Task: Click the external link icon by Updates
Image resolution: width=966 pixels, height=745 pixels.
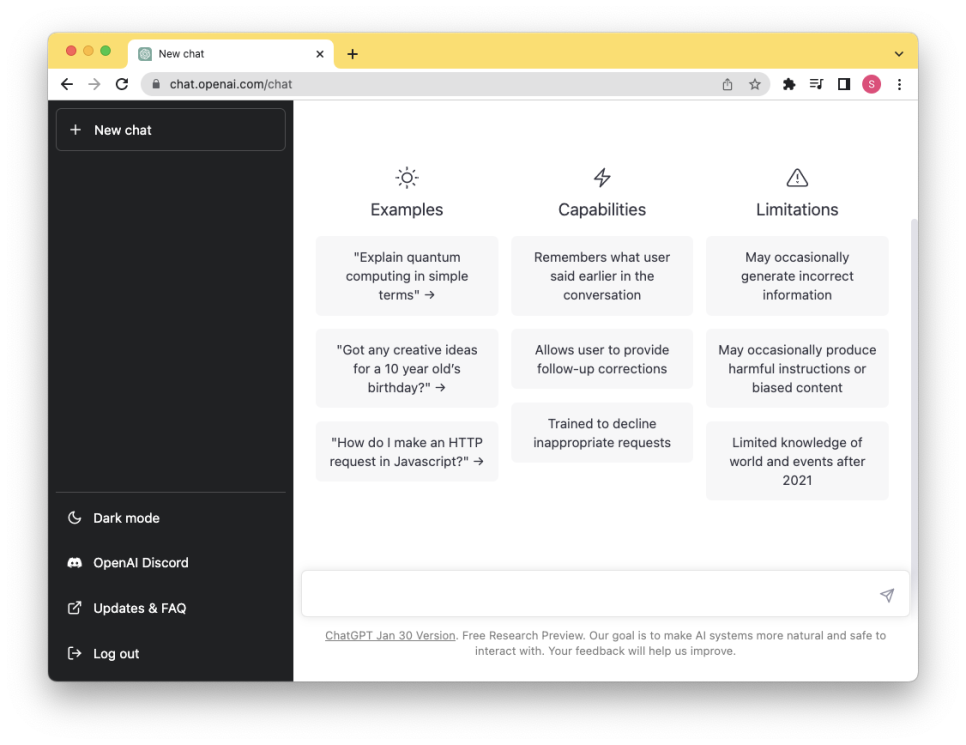Action: click(x=75, y=608)
